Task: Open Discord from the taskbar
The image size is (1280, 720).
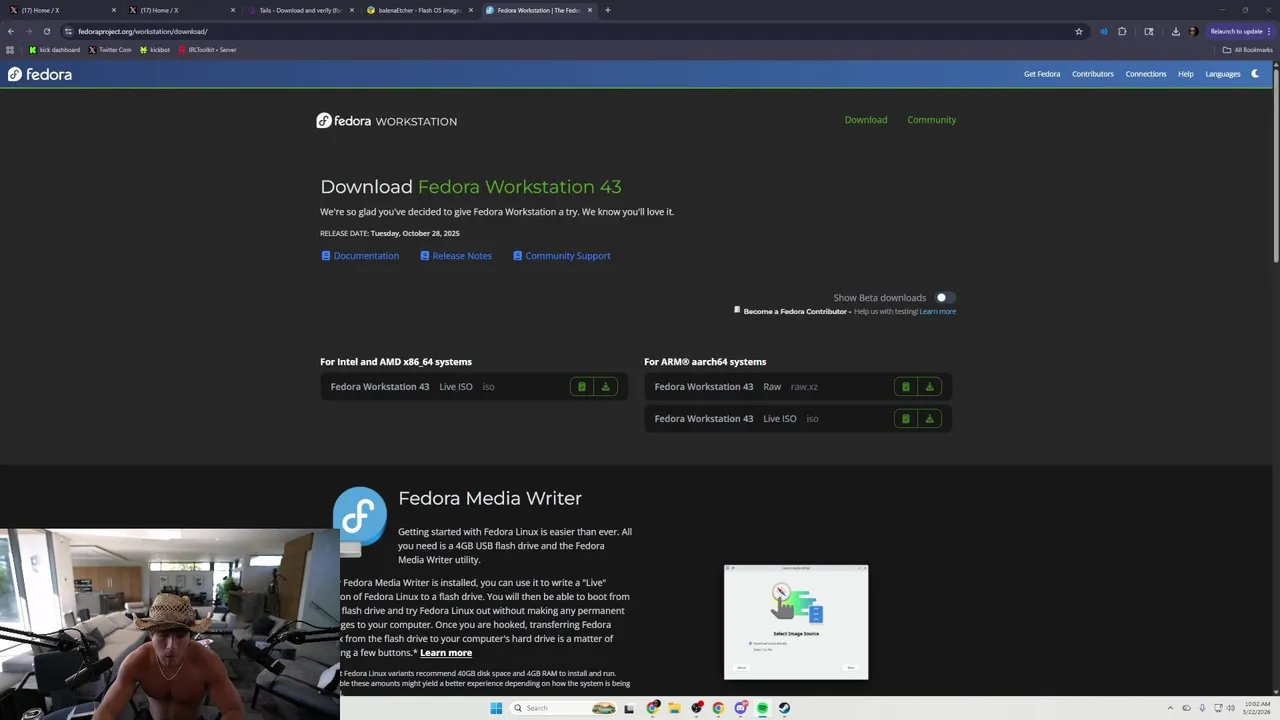Action: (740, 708)
